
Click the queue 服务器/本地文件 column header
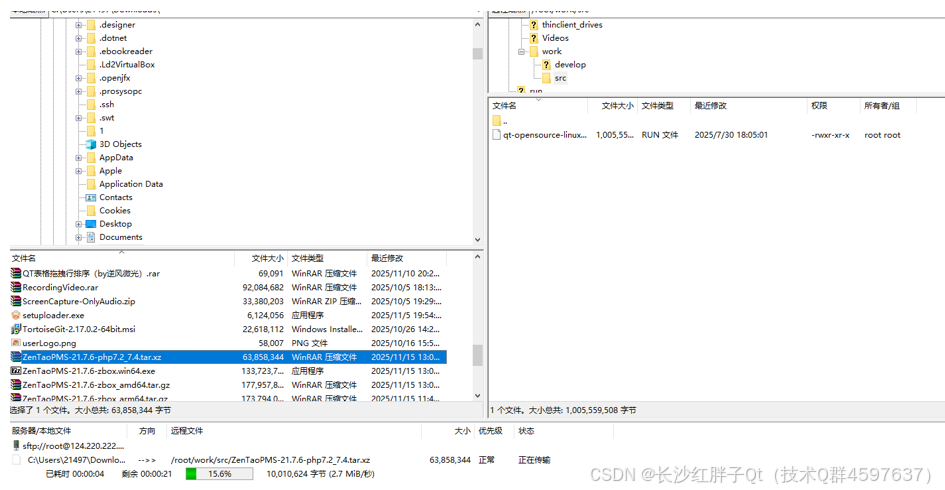click(x=69, y=431)
